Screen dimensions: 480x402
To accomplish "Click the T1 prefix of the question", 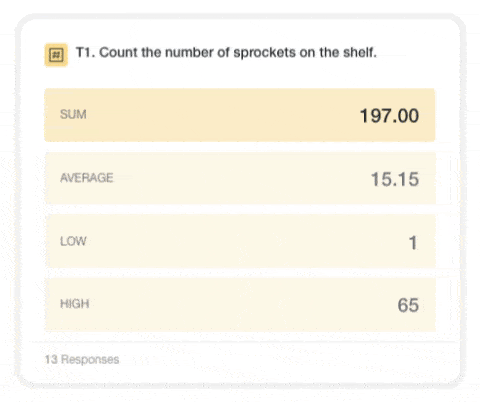I will [x=86, y=52].
